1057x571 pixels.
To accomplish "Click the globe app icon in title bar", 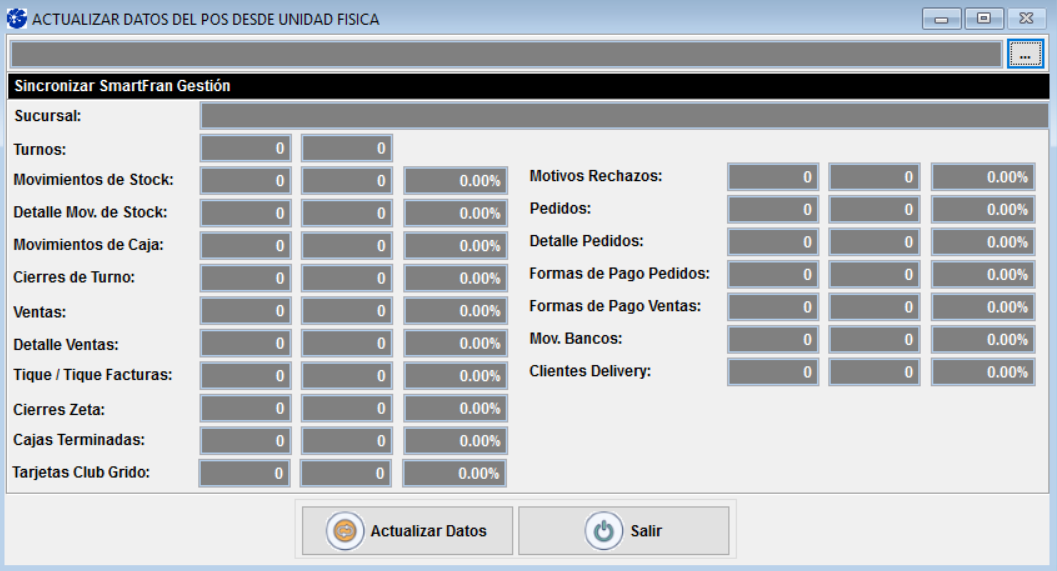I will point(17,19).
